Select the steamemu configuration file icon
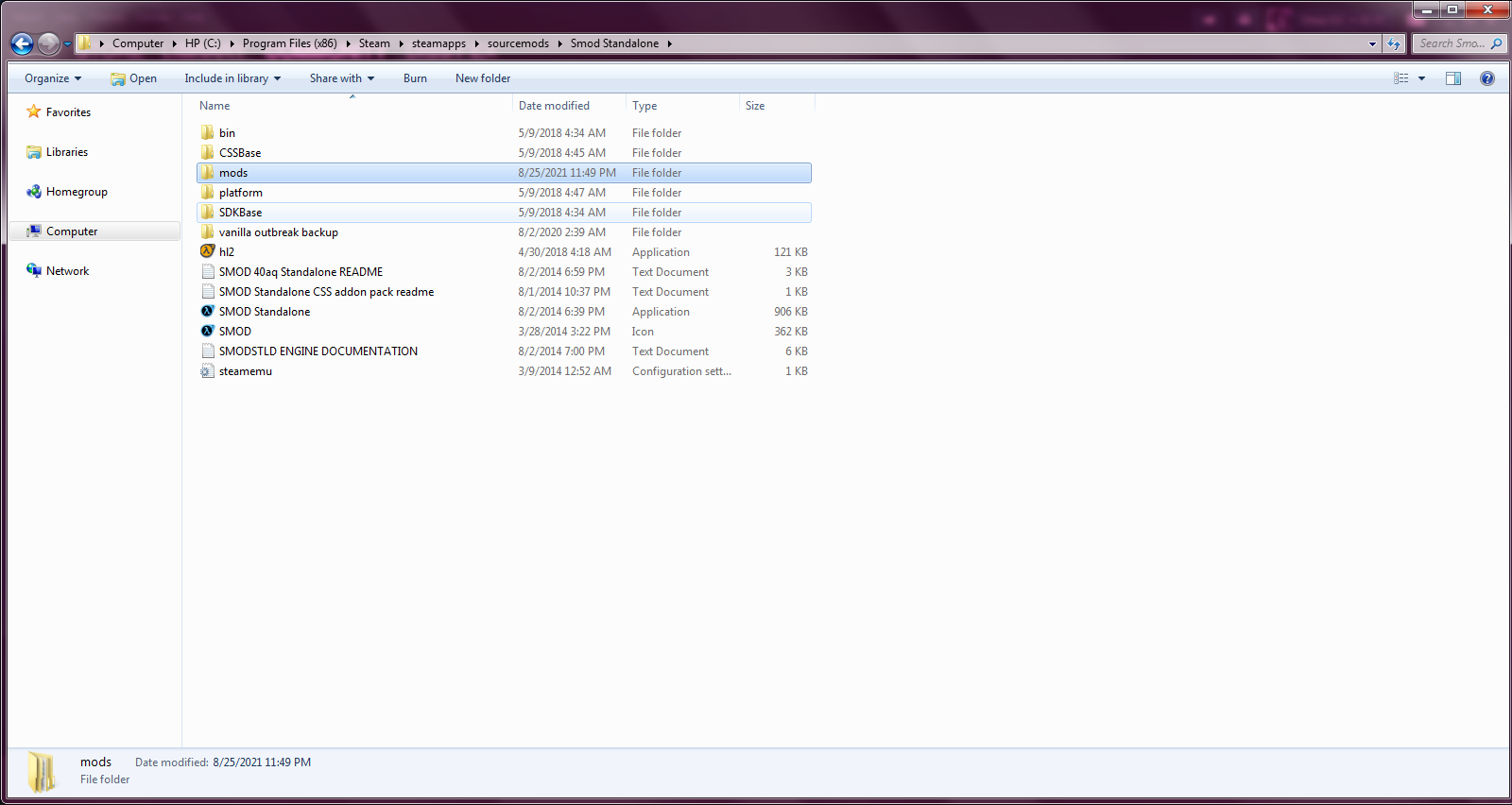This screenshot has width=1512, height=805. pyautogui.click(x=208, y=371)
